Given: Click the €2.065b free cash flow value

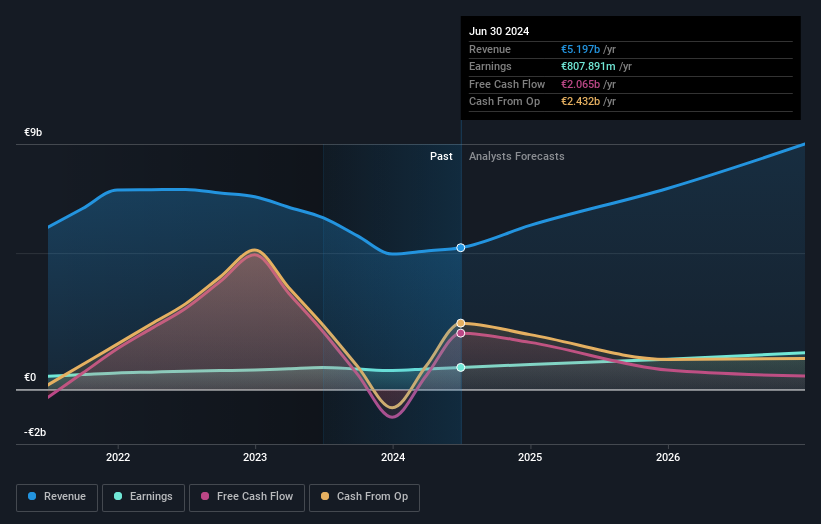Looking at the screenshot, I should coord(581,84).
